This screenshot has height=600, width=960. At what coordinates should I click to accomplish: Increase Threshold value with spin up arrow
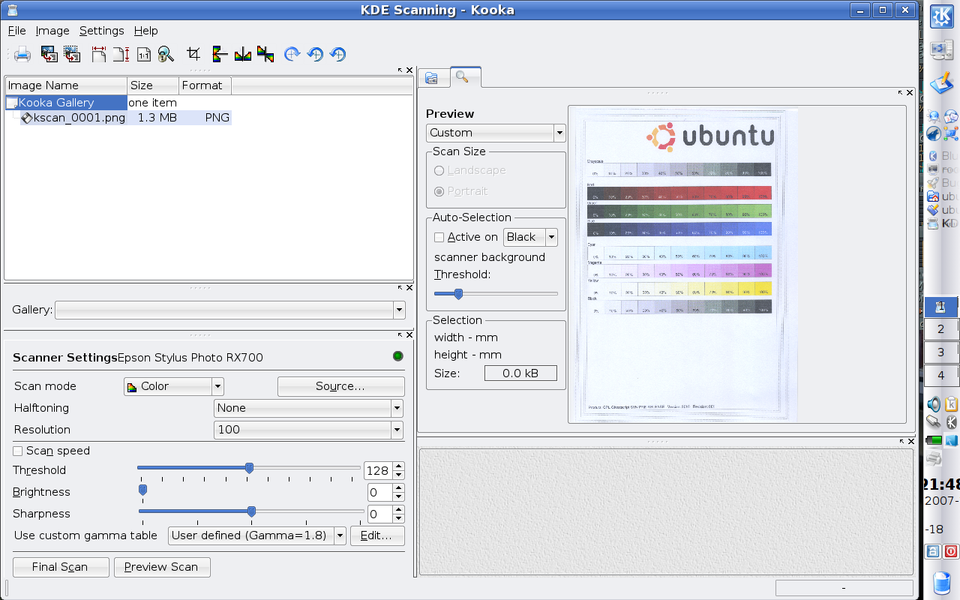click(399, 467)
